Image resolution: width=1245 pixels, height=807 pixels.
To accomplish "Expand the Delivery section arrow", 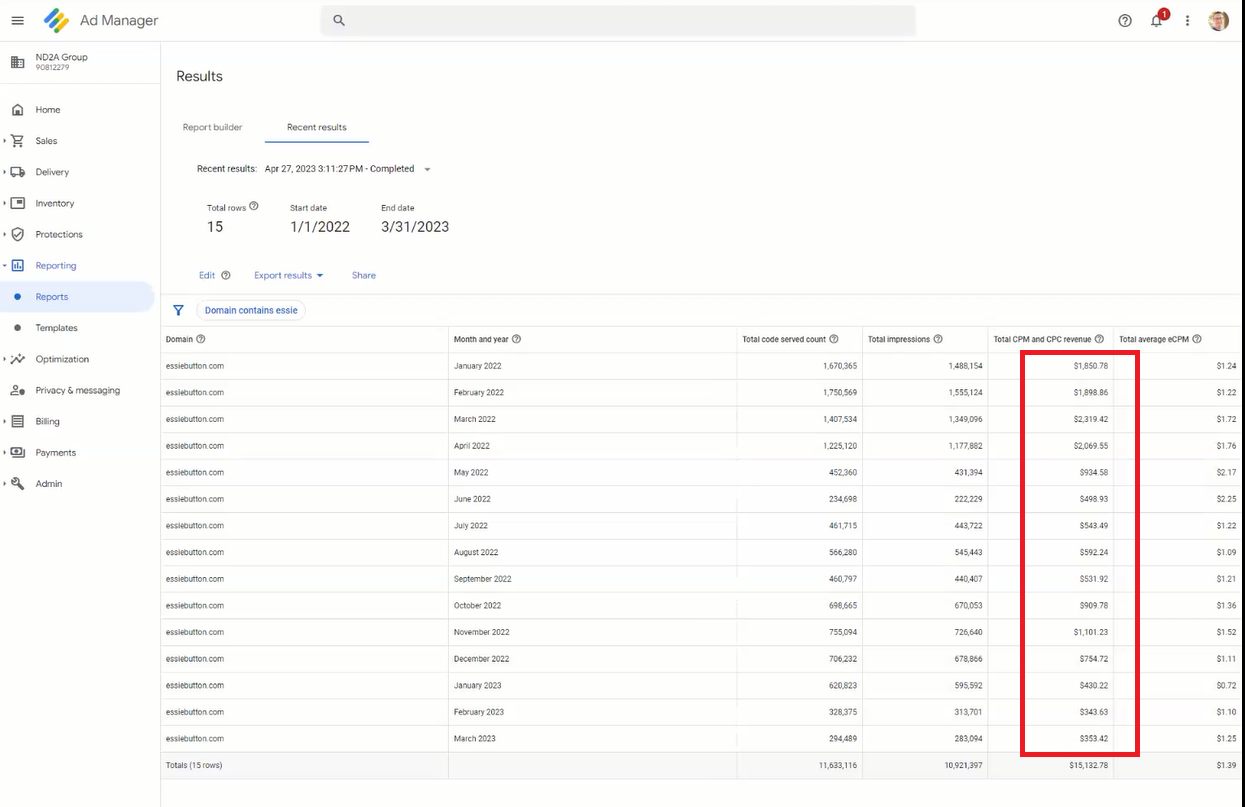I will tap(5, 172).
